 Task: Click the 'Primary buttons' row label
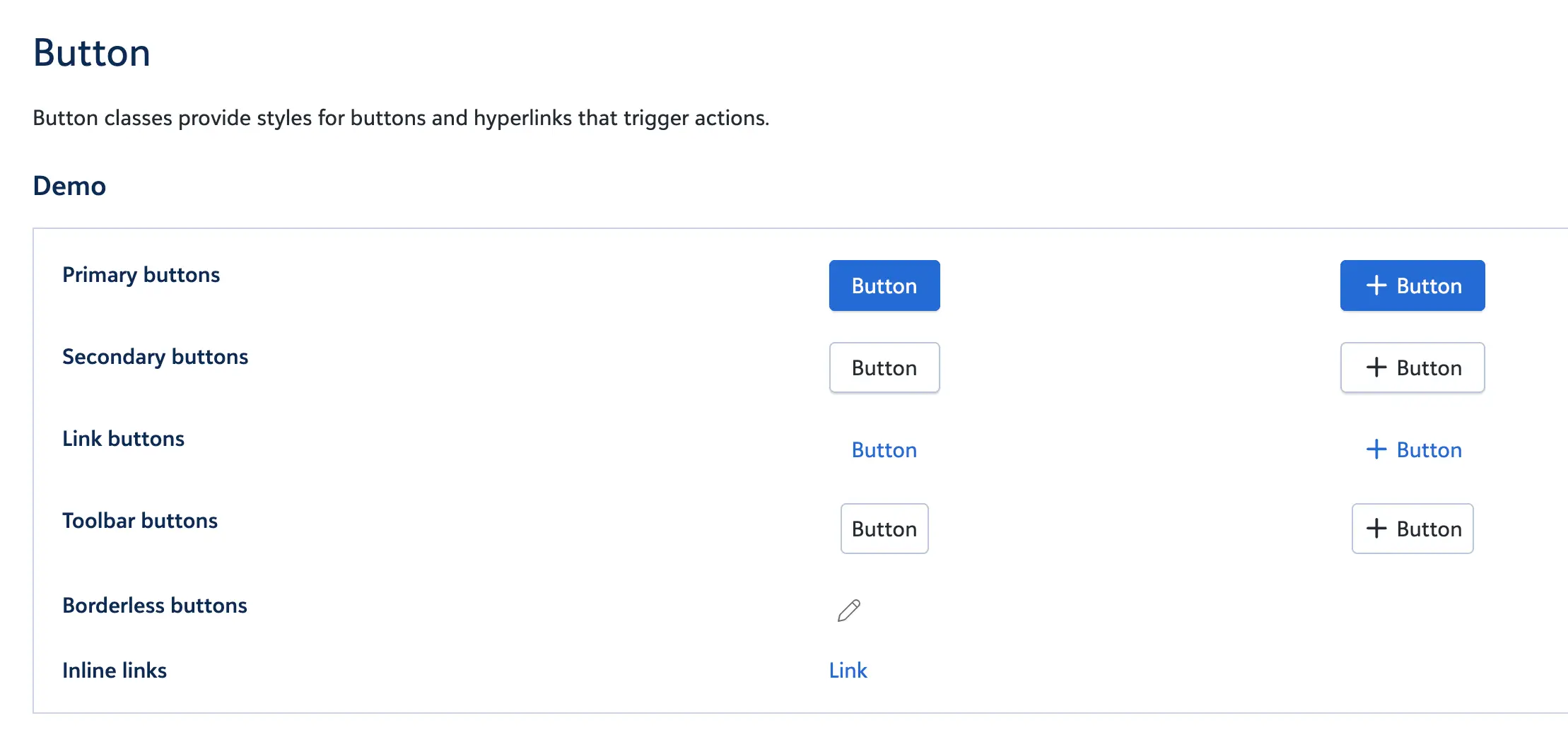(x=141, y=275)
